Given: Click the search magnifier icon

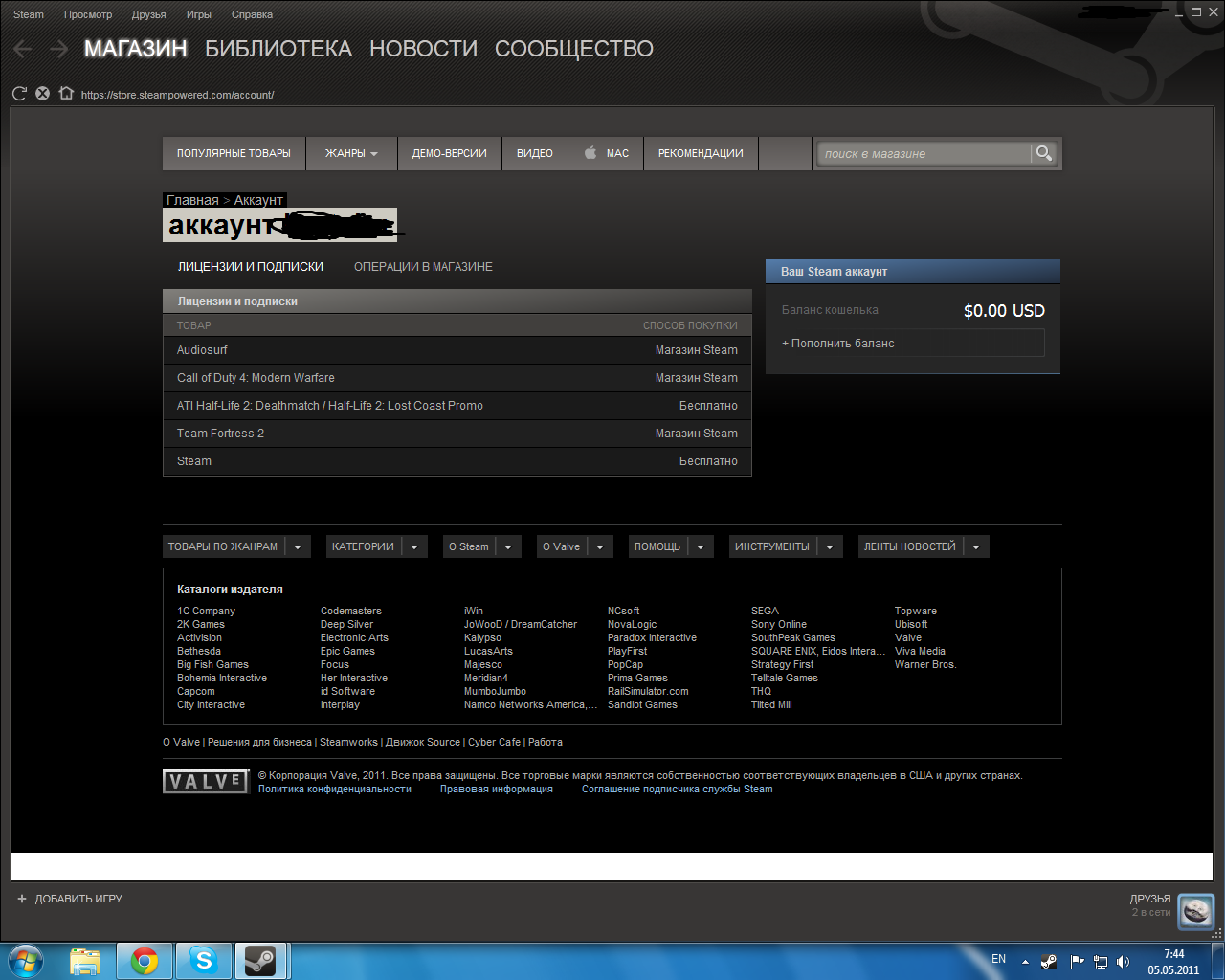Looking at the screenshot, I should point(1044,153).
